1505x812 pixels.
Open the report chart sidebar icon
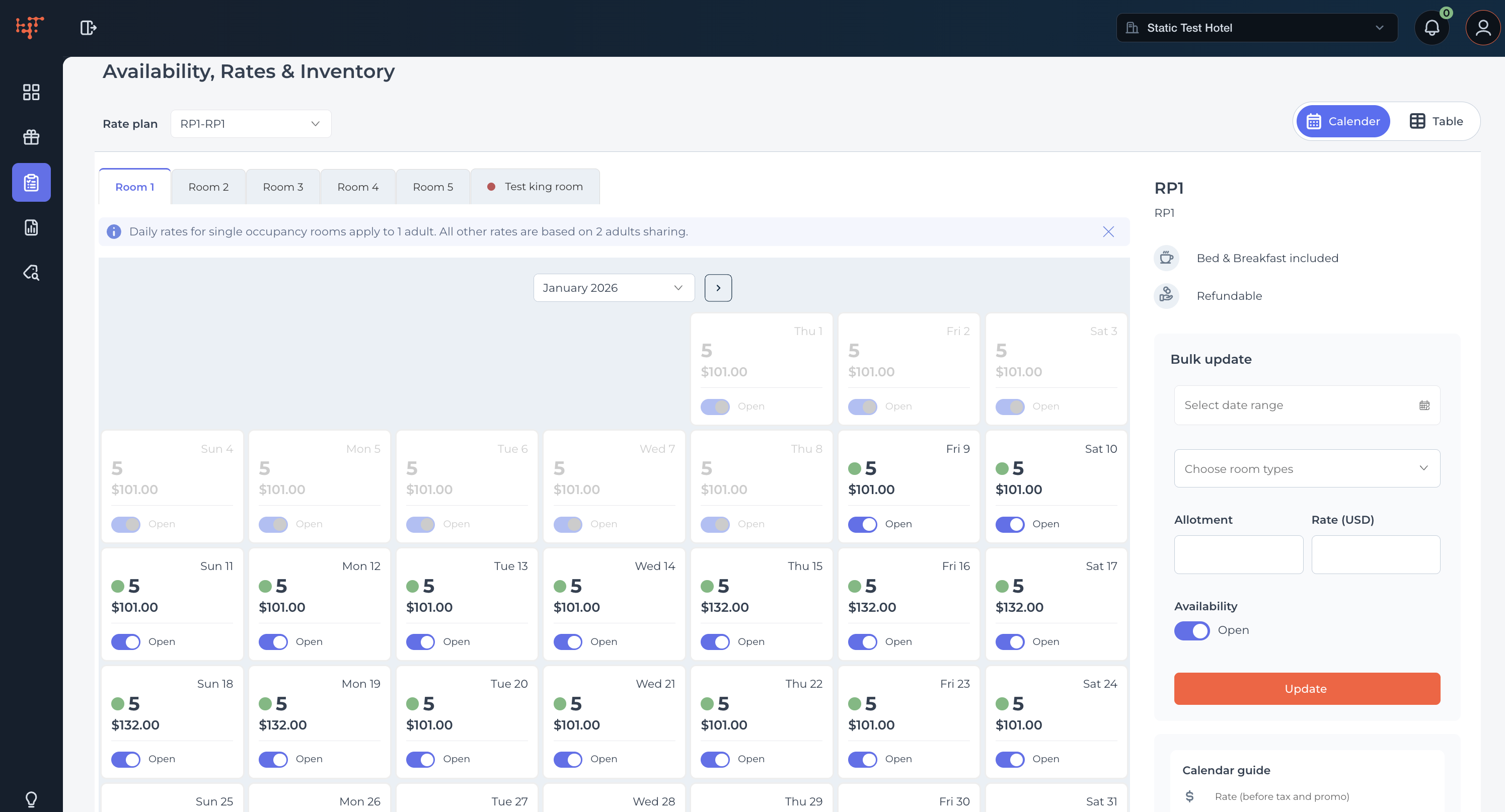coord(31,228)
